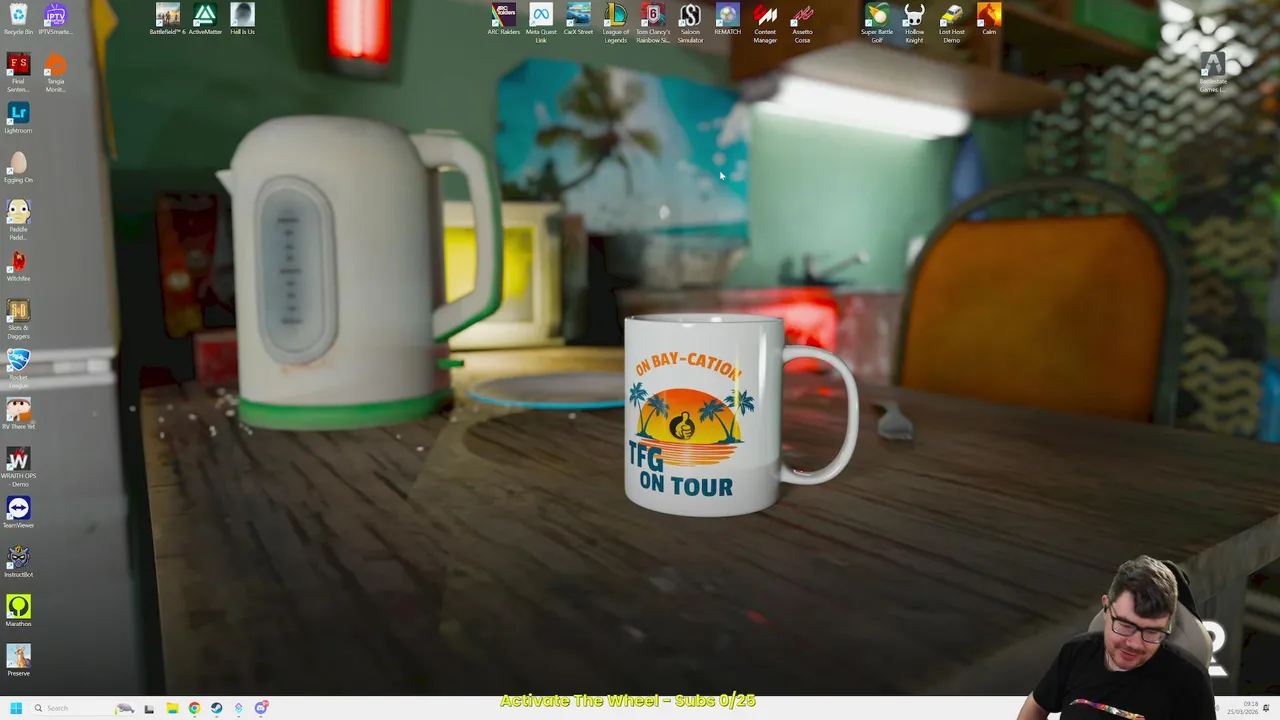Viewport: 1280px width, 720px height.
Task: Launch League of Legends from desktop
Action: (616, 23)
